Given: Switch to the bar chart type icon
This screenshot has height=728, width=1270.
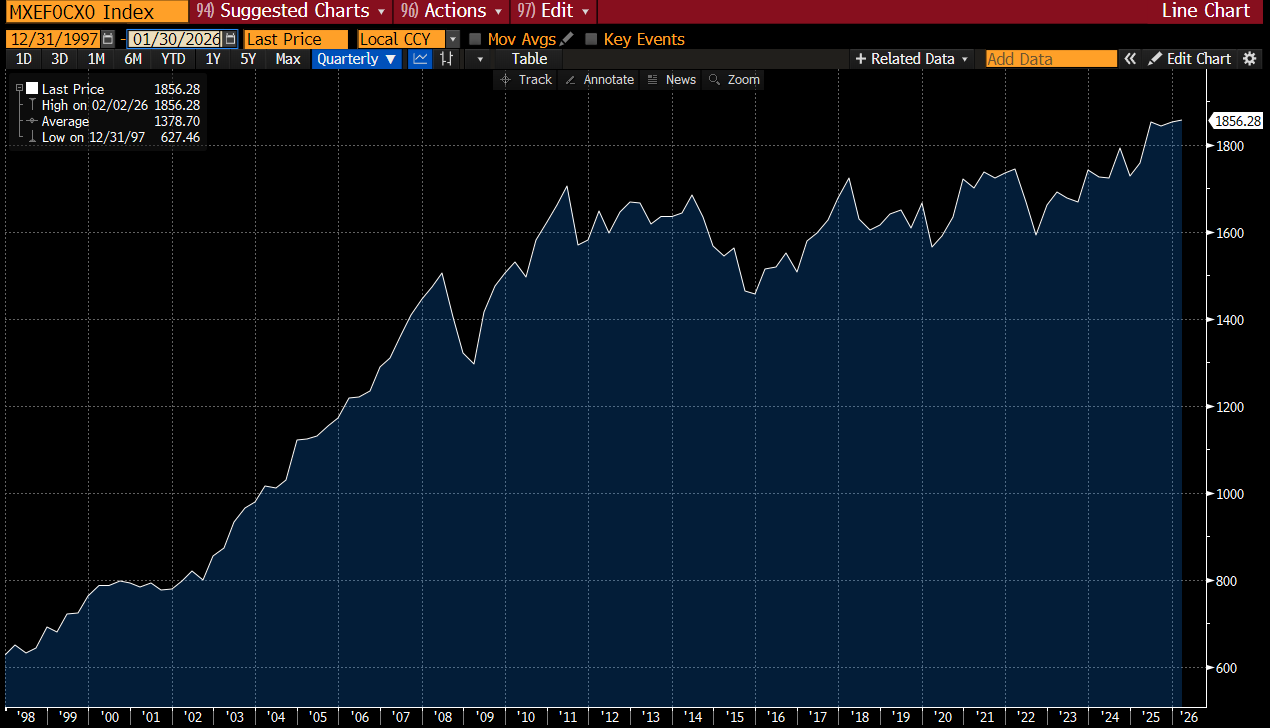Looking at the screenshot, I should click(x=447, y=59).
